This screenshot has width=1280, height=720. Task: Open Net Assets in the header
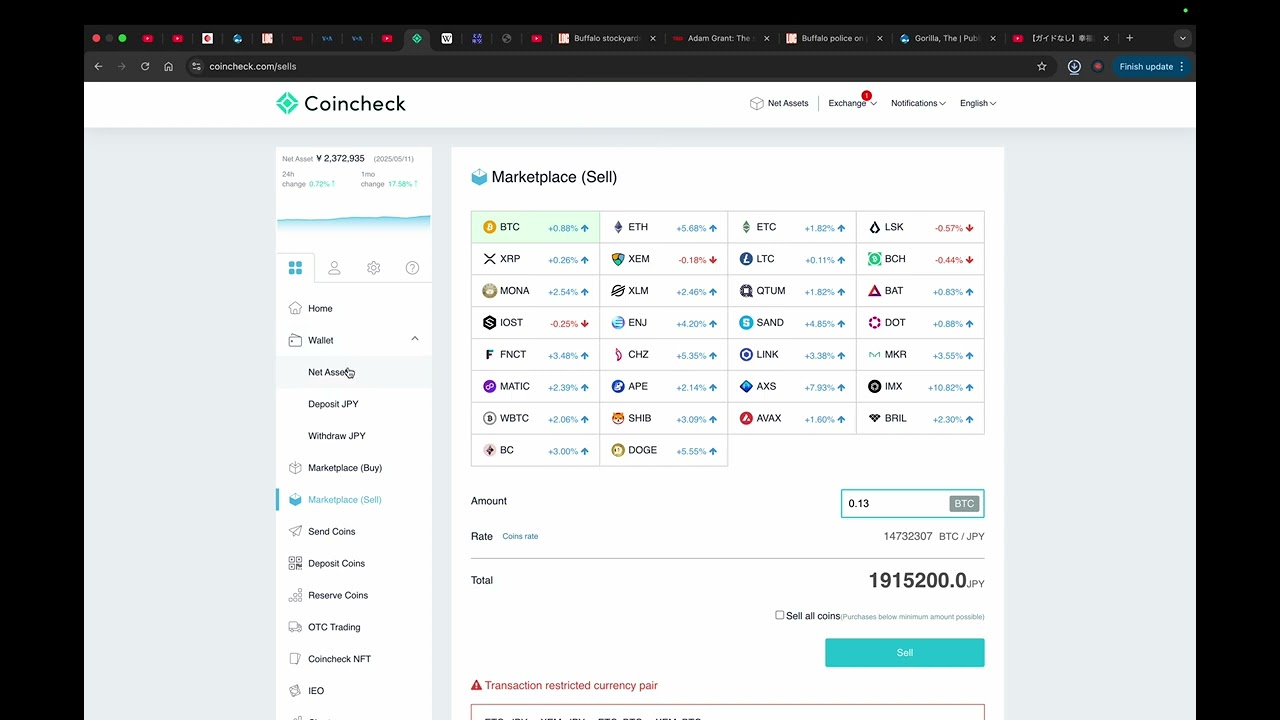[779, 103]
